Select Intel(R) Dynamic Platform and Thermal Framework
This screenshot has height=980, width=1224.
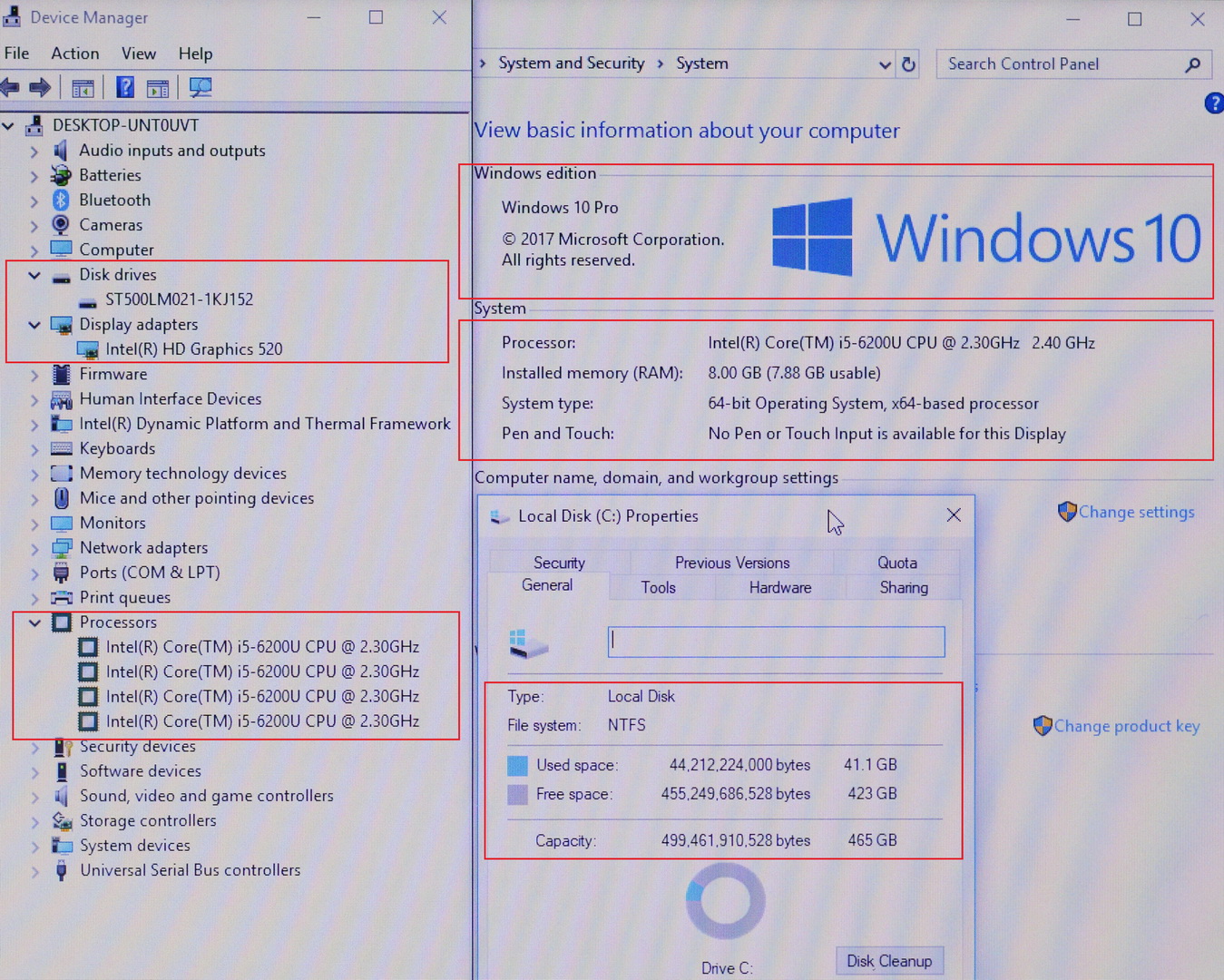point(265,424)
